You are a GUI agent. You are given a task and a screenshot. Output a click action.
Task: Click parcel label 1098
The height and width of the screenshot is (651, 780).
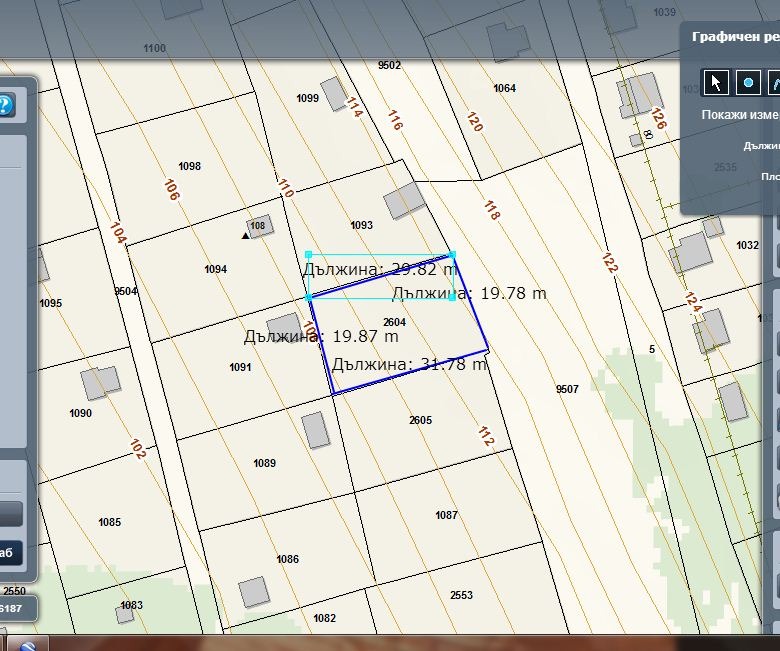pos(190,166)
